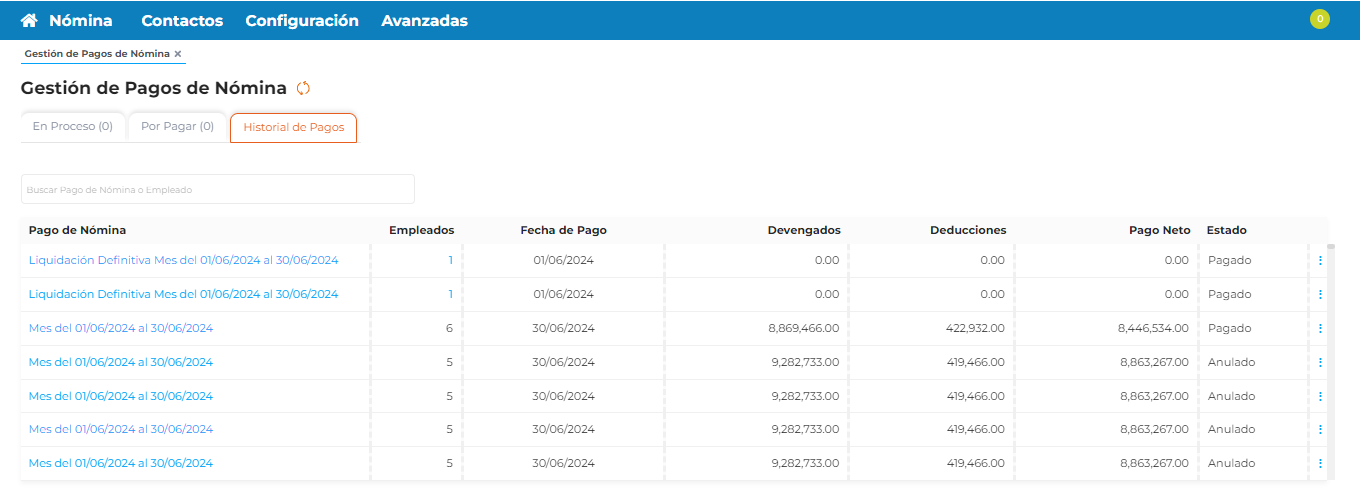Switch to the Por Pagar (0) tab
Image resolution: width=1360 pixels, height=497 pixels.
(177, 127)
